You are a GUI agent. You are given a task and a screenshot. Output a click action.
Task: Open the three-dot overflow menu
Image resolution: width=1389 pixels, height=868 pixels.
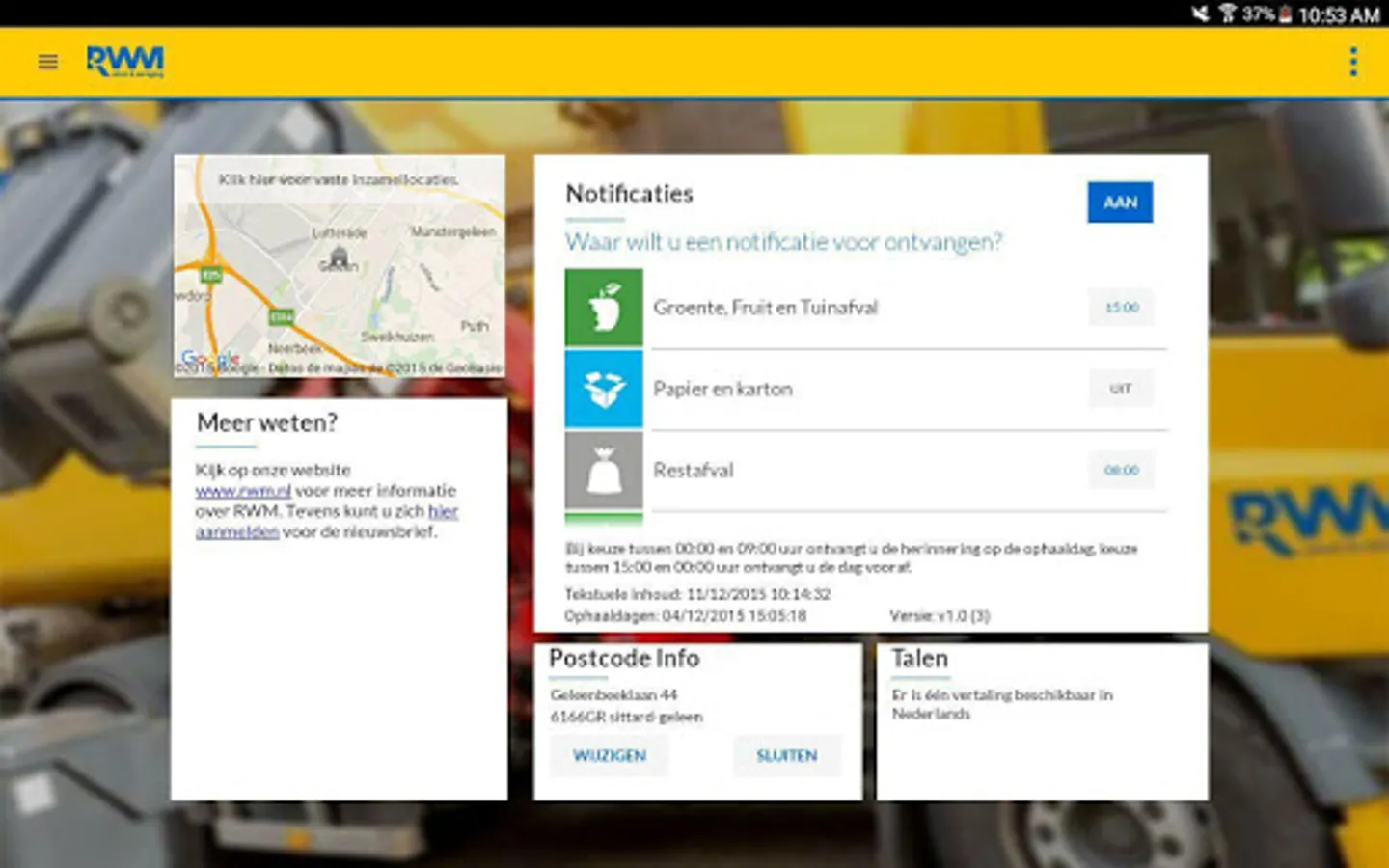[1353, 62]
